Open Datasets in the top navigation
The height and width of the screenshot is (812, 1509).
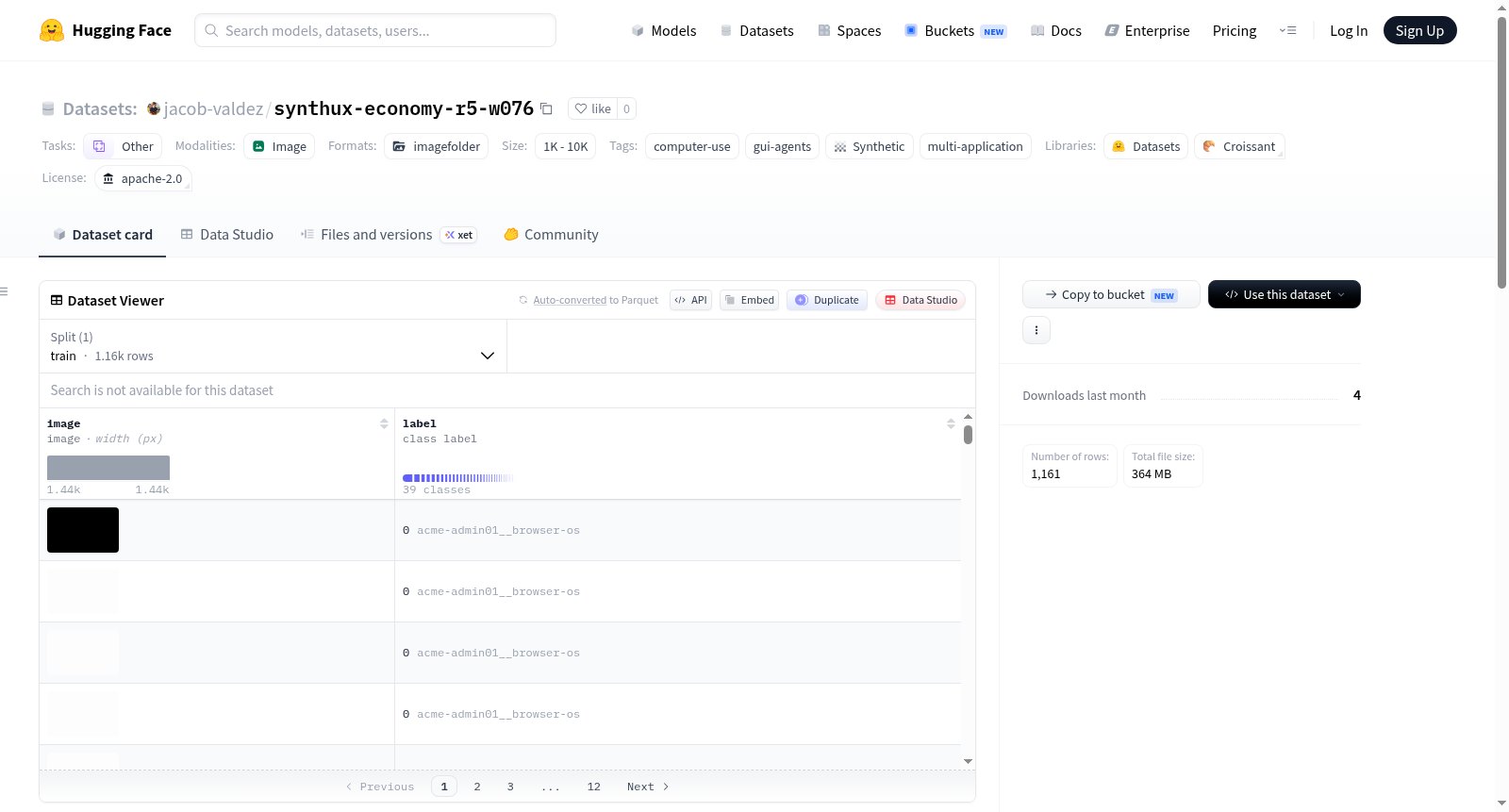pyautogui.click(x=757, y=30)
